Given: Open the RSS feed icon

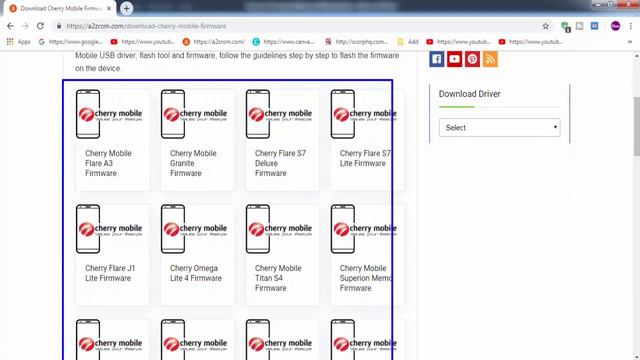Looking at the screenshot, I should pos(490,59).
